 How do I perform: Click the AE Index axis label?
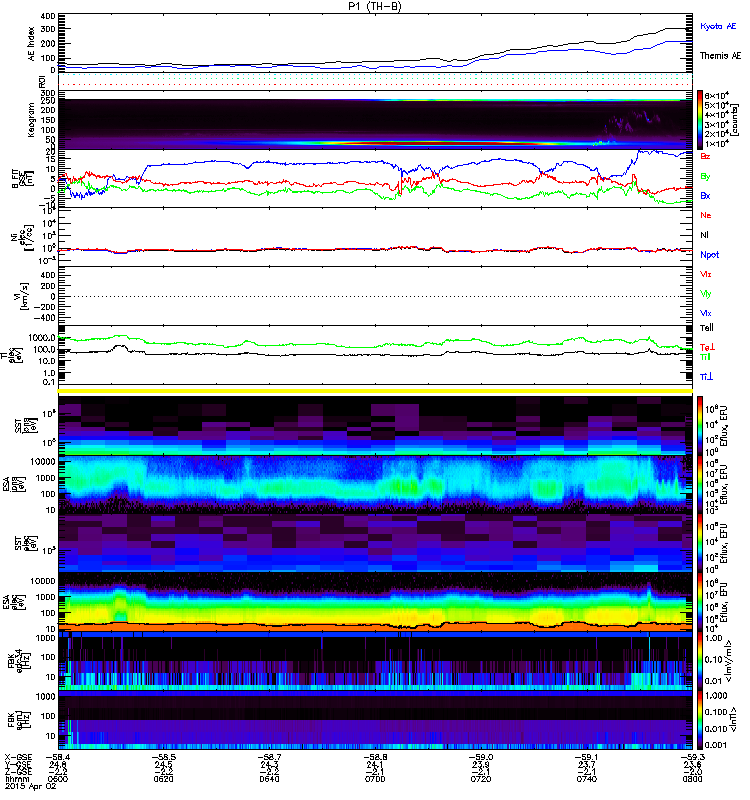point(32,43)
